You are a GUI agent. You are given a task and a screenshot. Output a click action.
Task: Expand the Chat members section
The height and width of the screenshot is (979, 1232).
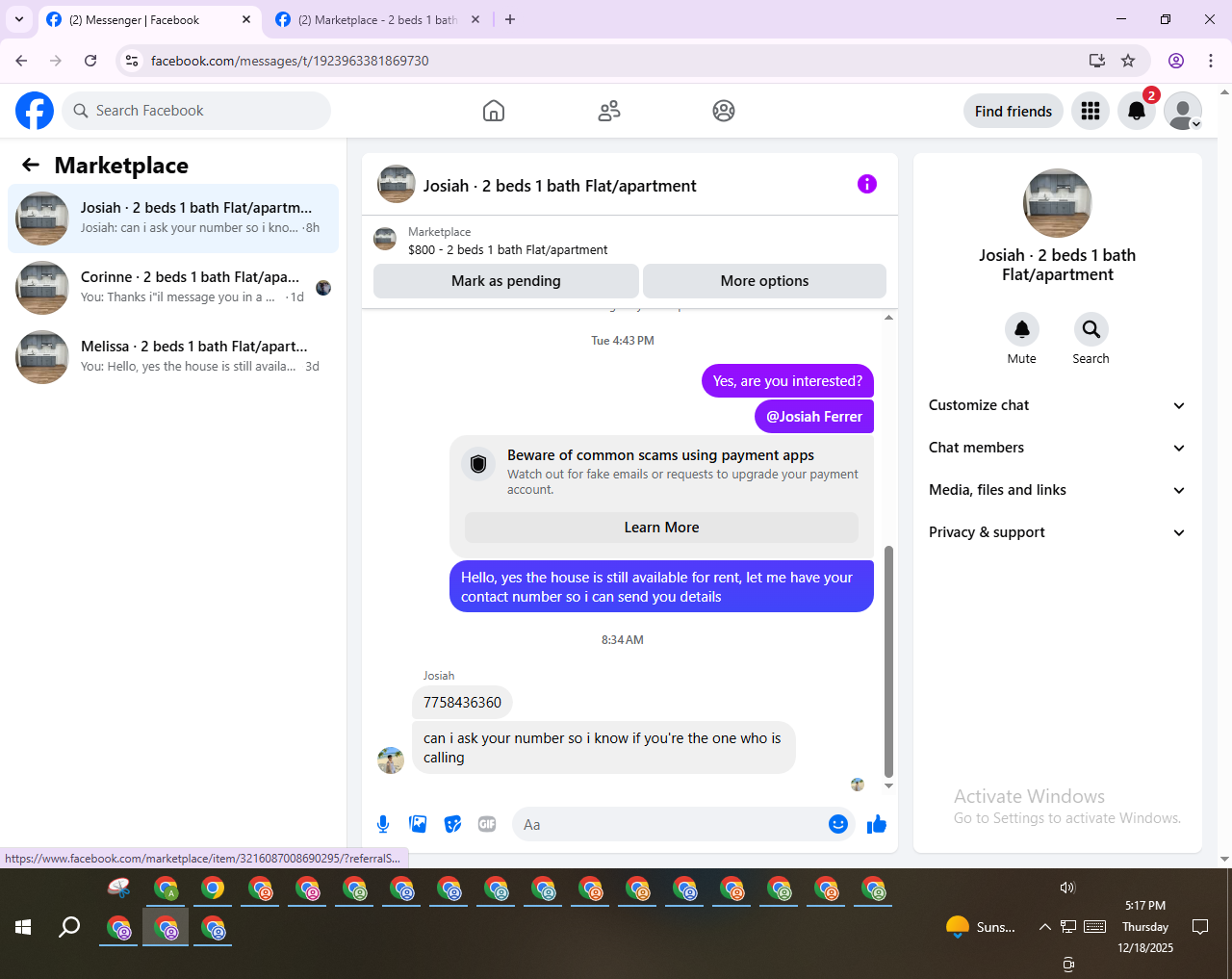1057,448
